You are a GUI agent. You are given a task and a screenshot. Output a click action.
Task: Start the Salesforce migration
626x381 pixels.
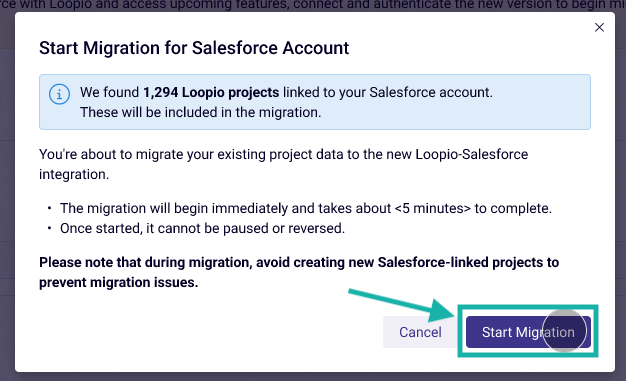pos(528,332)
